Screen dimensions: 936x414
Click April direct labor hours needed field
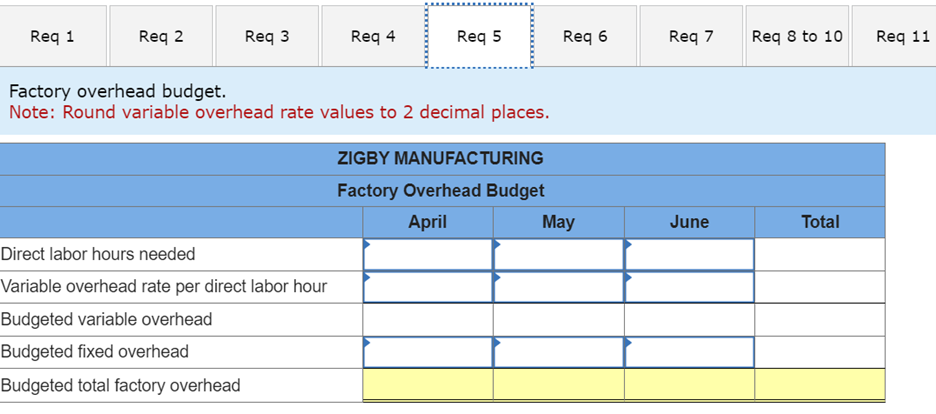(x=428, y=254)
